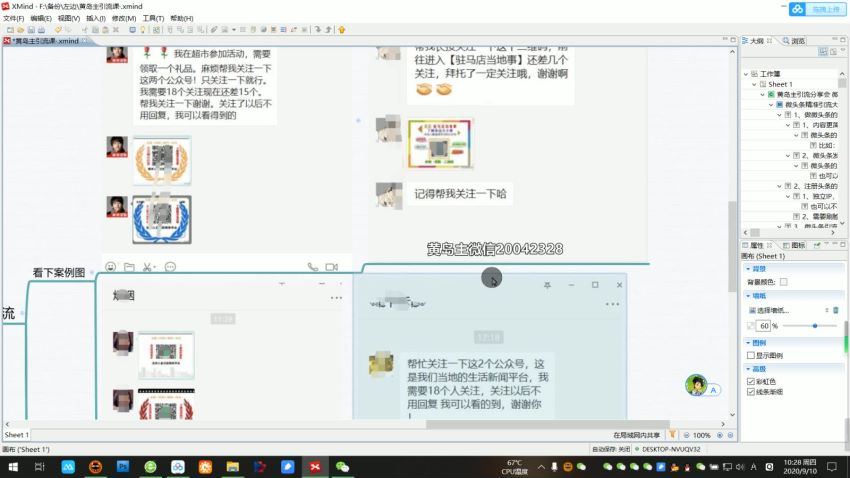Open the 编辑(E) menu

(x=41, y=18)
